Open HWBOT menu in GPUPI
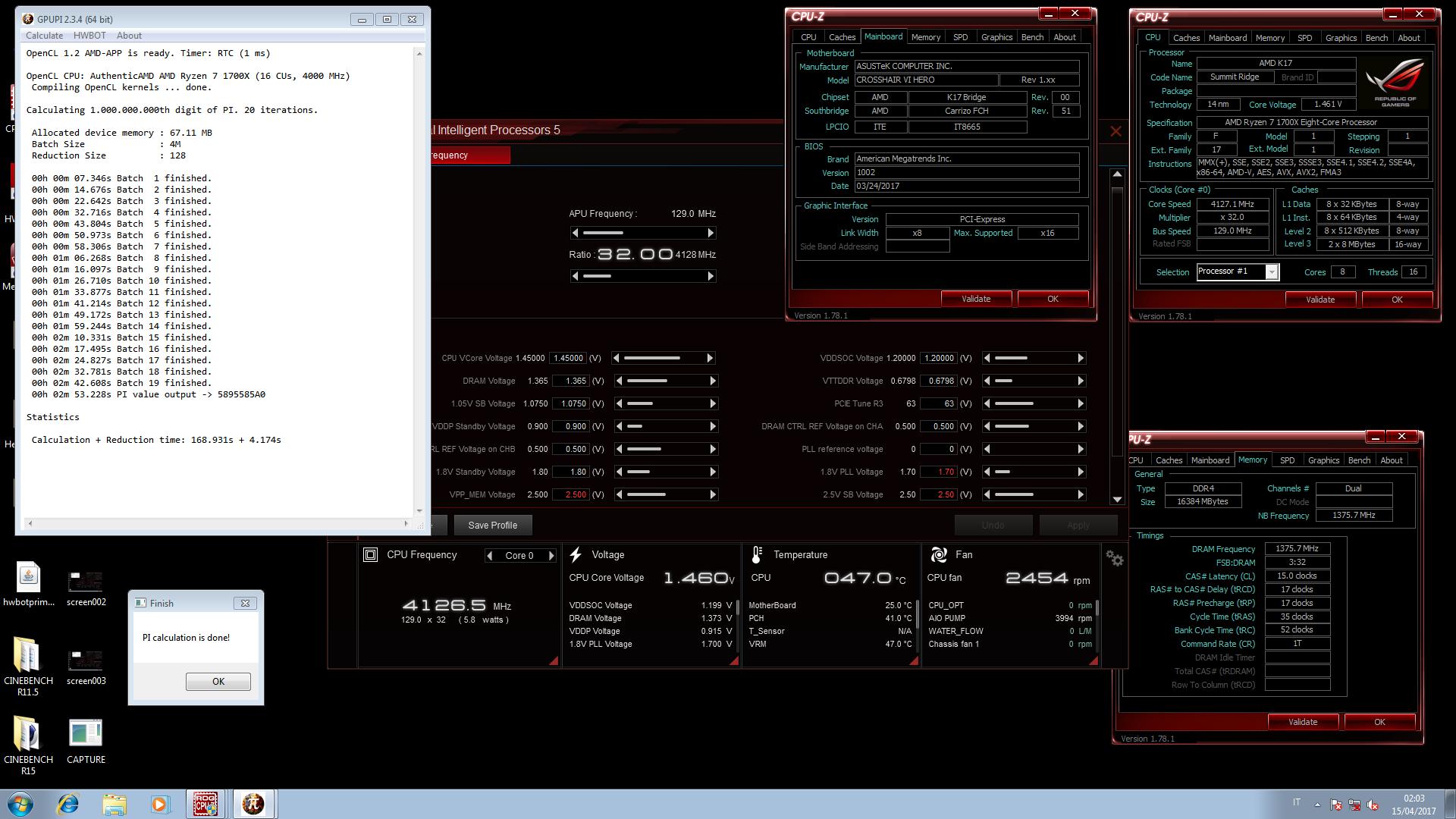 89,36
